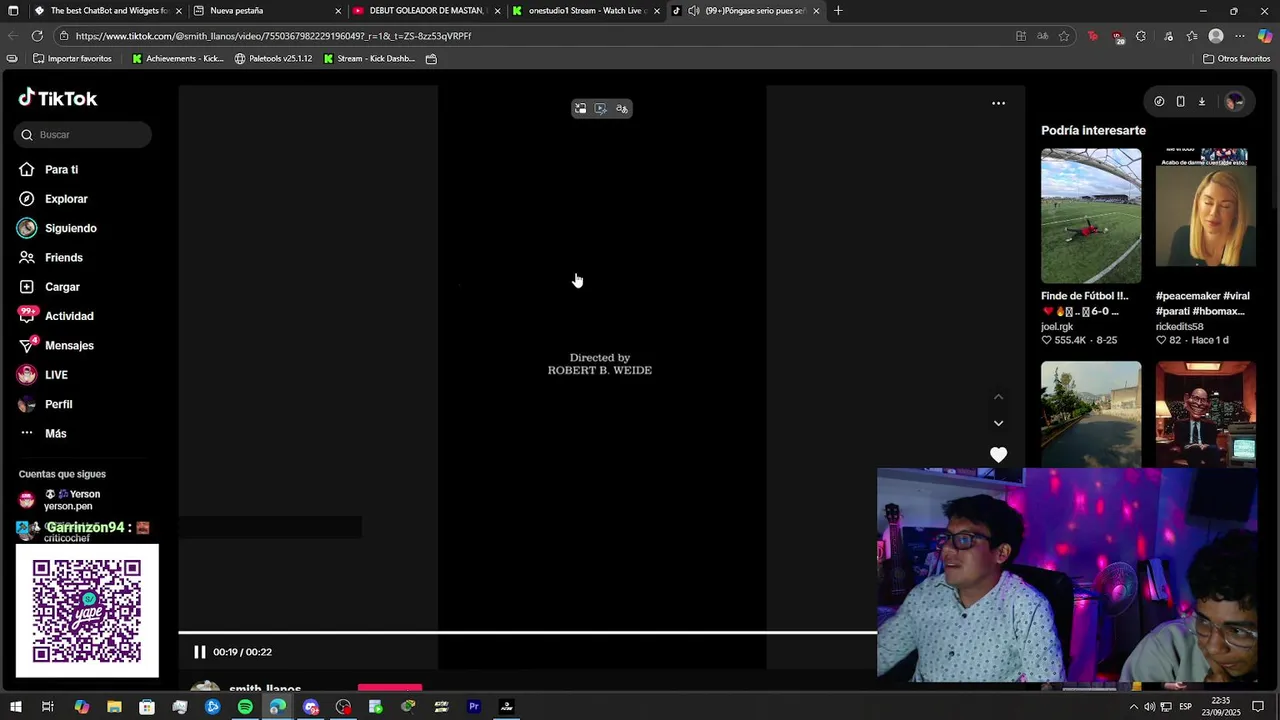This screenshot has height=720, width=1280.
Task: Open the Actividad notifications
Action: click(56, 316)
